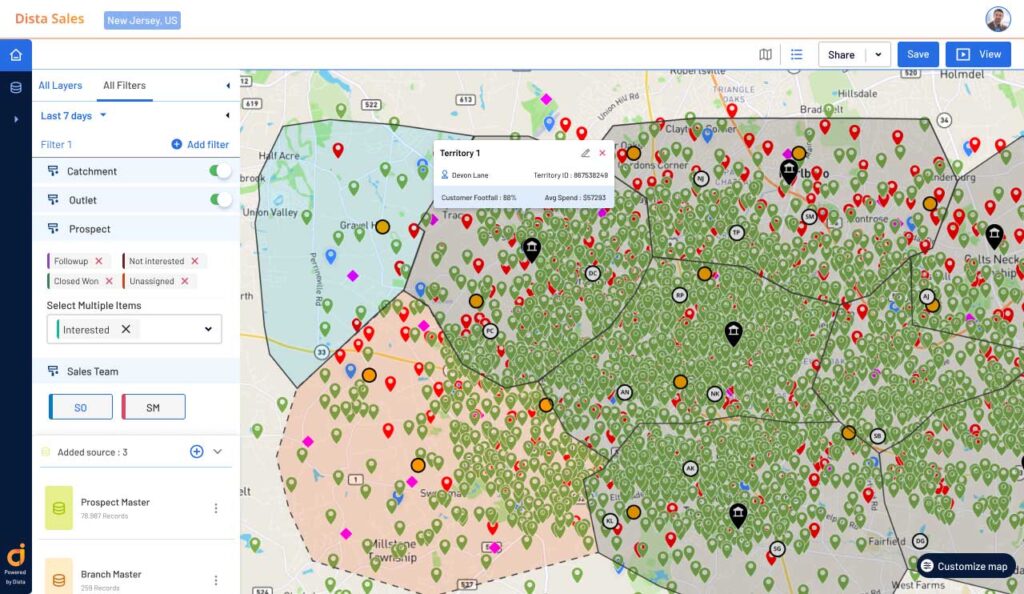This screenshot has width=1024, height=594.
Task: Open the Home icon in sidebar
Action: point(16,55)
